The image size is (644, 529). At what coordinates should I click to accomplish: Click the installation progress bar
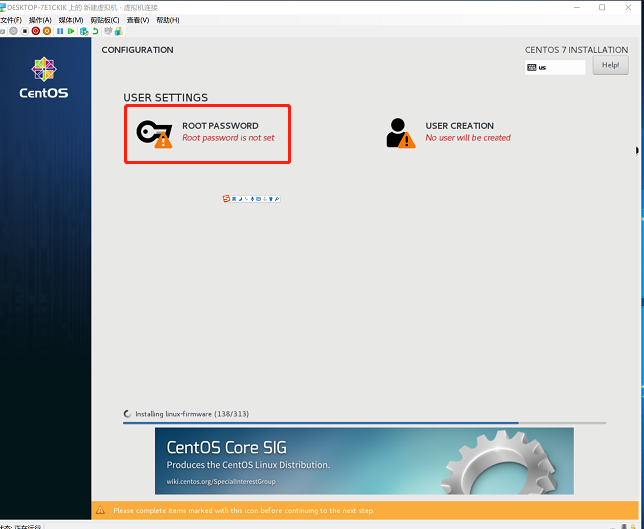364,423
